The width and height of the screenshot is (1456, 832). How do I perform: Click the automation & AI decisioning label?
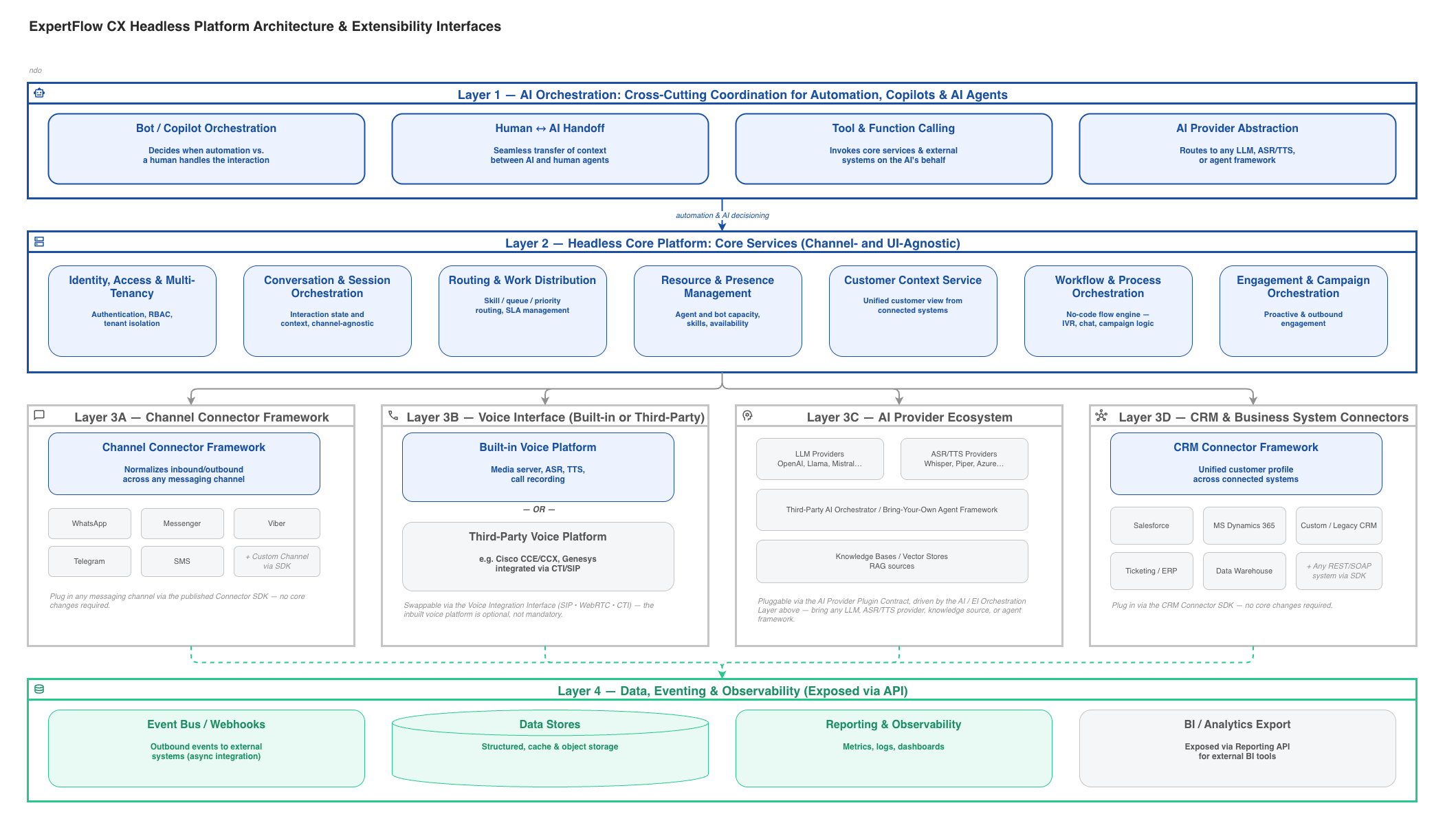[722, 215]
